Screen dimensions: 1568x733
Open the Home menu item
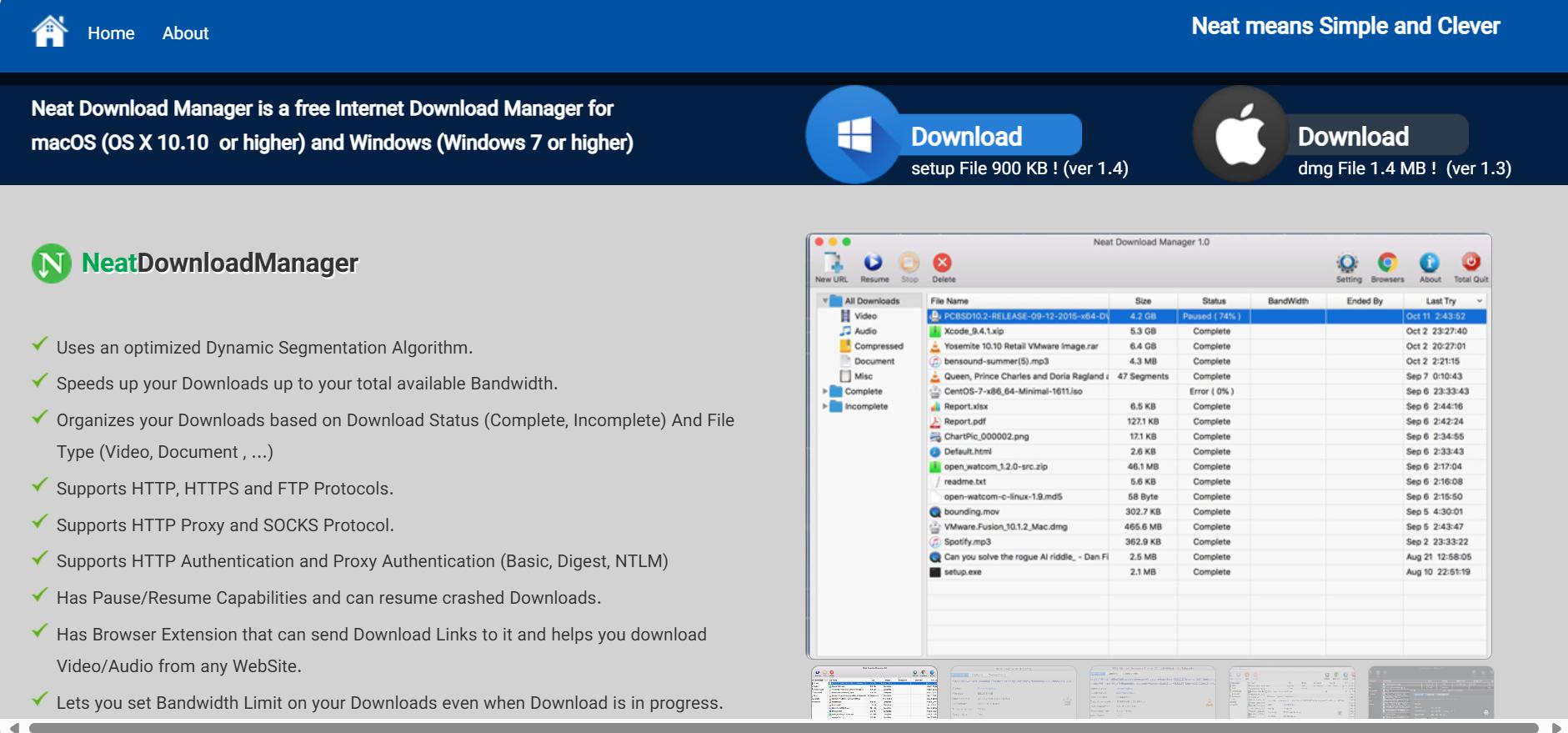pyautogui.click(x=111, y=33)
